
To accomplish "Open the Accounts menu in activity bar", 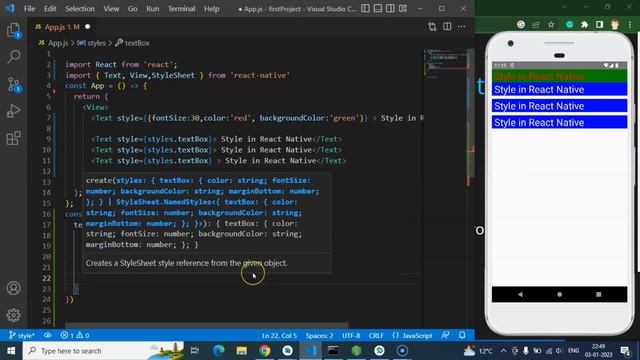I will [13, 288].
